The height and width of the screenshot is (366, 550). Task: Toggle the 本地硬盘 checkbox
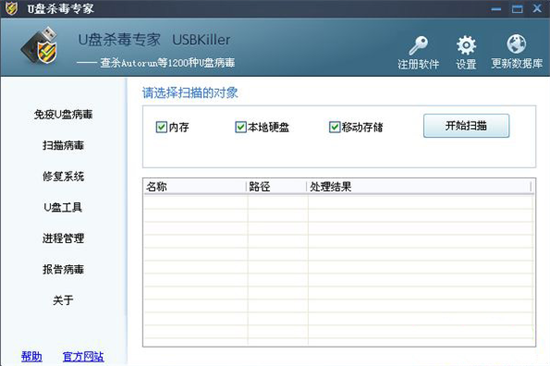241,127
